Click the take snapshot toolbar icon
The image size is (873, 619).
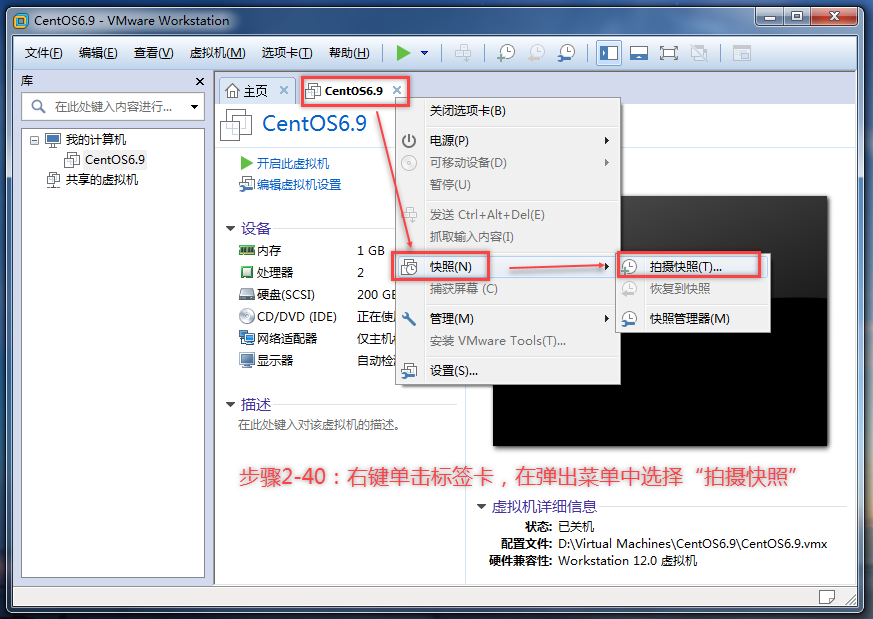506,53
